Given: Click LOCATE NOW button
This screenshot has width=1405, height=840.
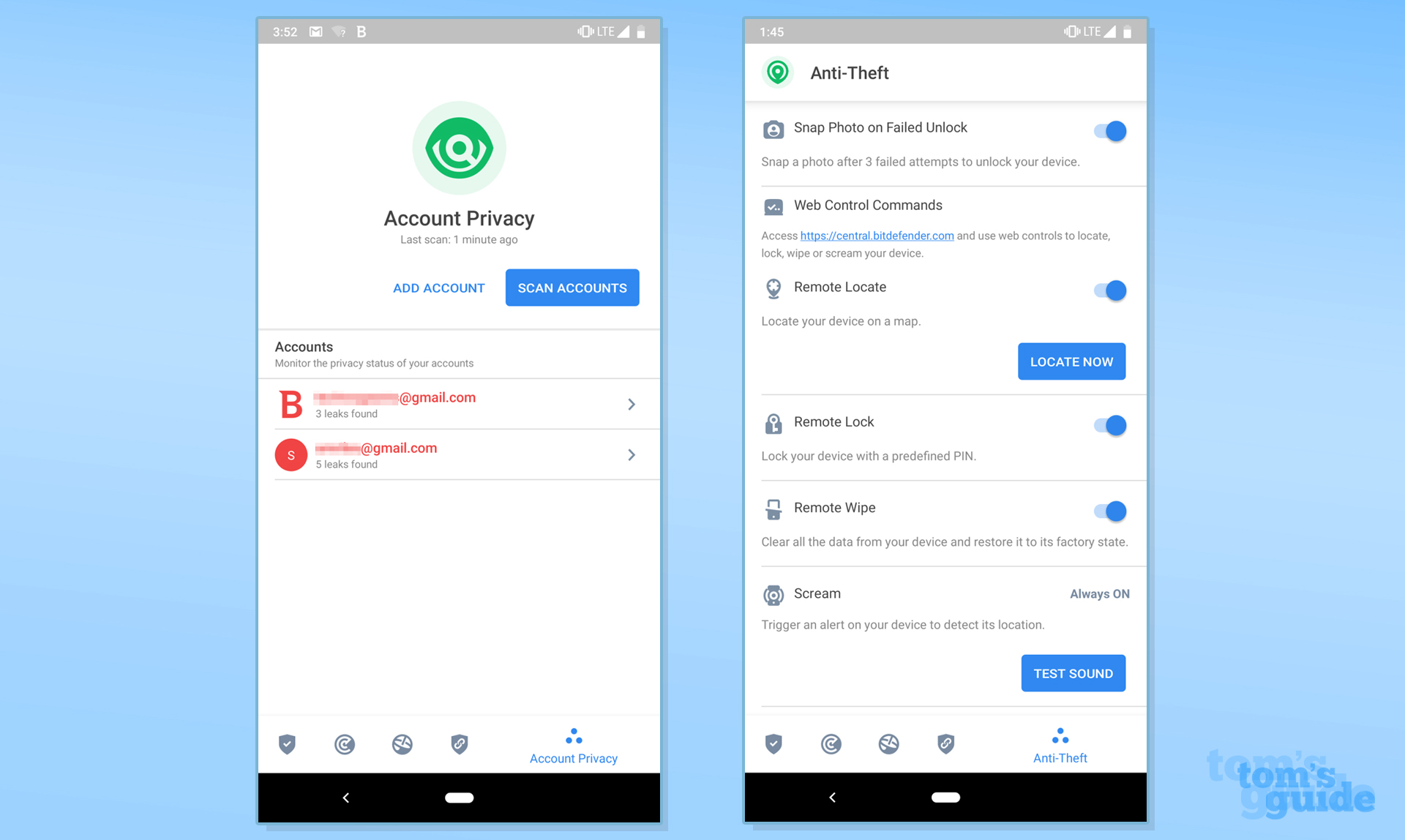Looking at the screenshot, I should pos(1073,361).
